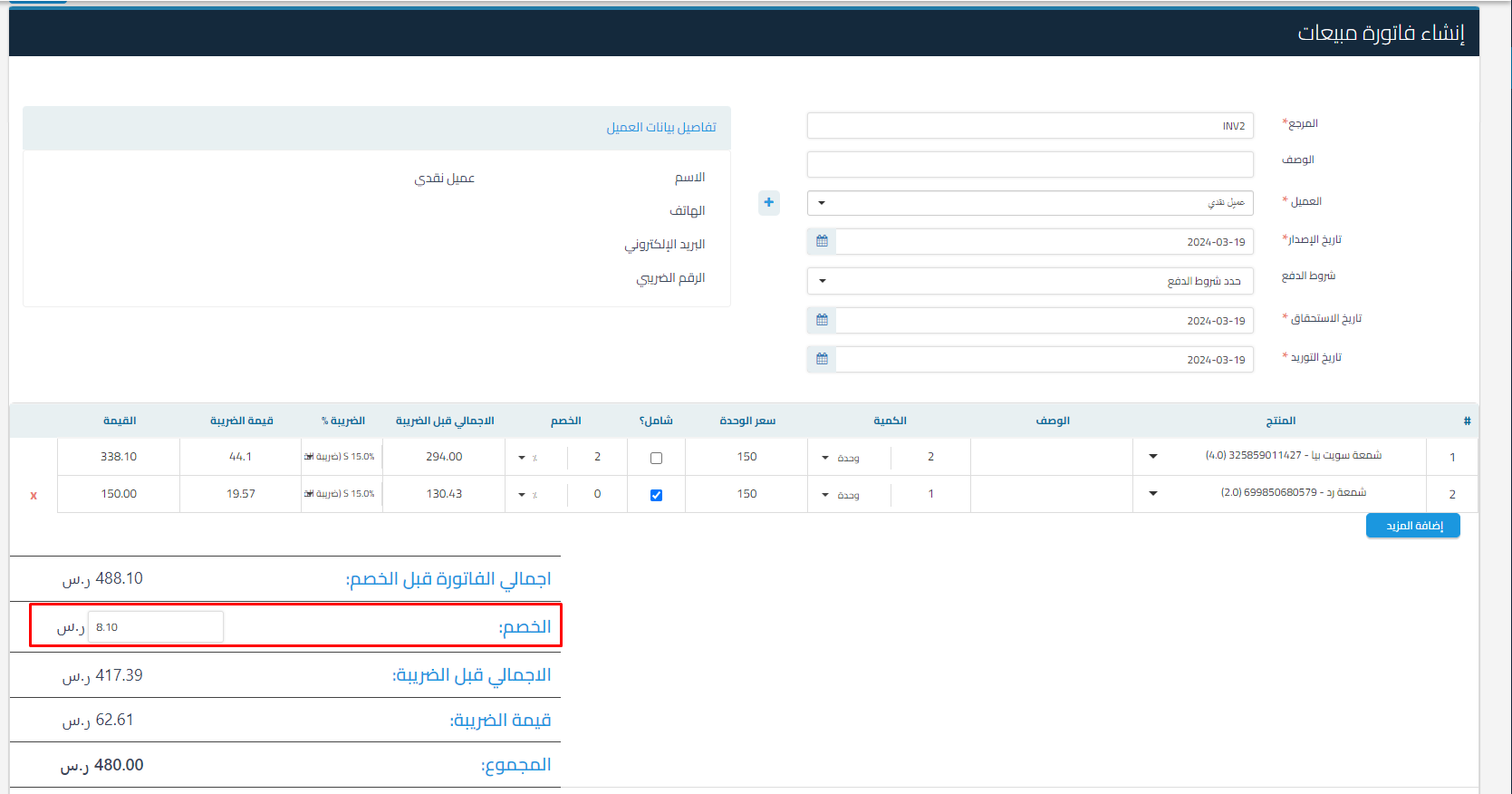Click the الرقم الضريبي label in customer details

[670, 278]
